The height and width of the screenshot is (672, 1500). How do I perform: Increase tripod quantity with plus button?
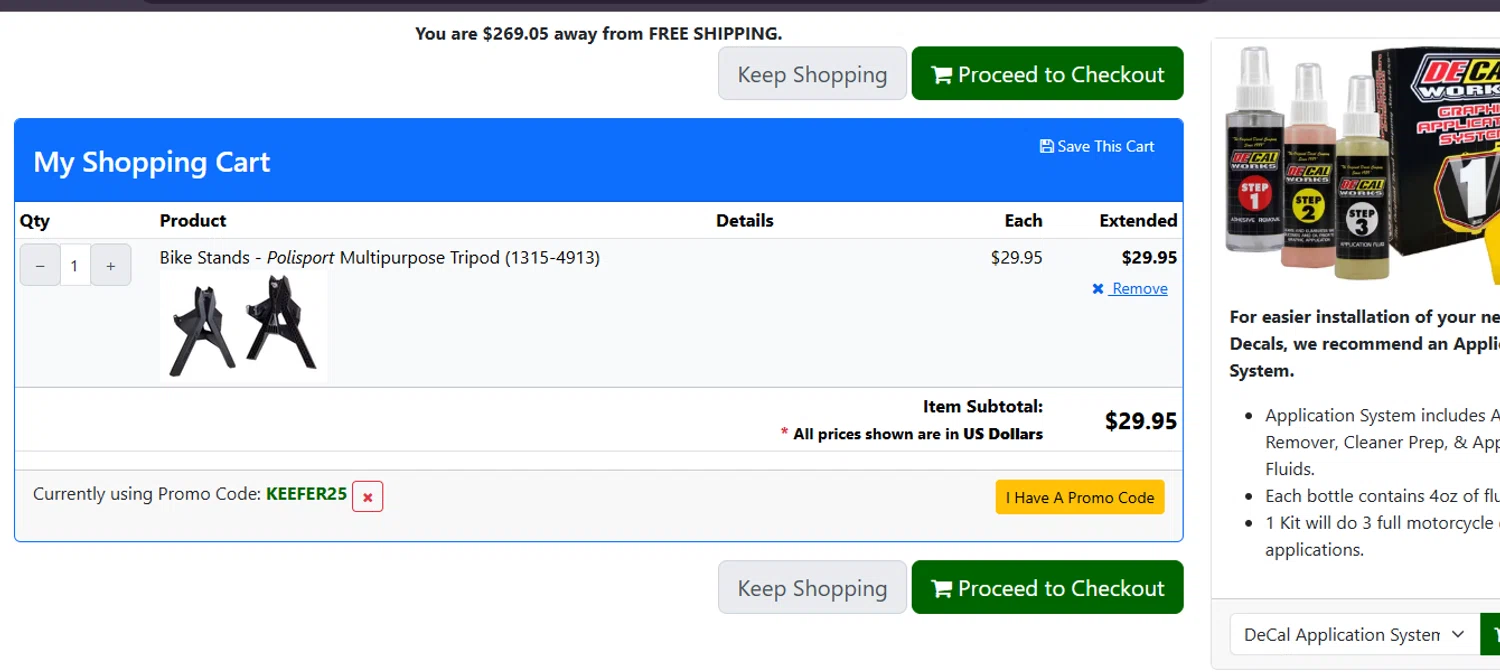coord(111,266)
